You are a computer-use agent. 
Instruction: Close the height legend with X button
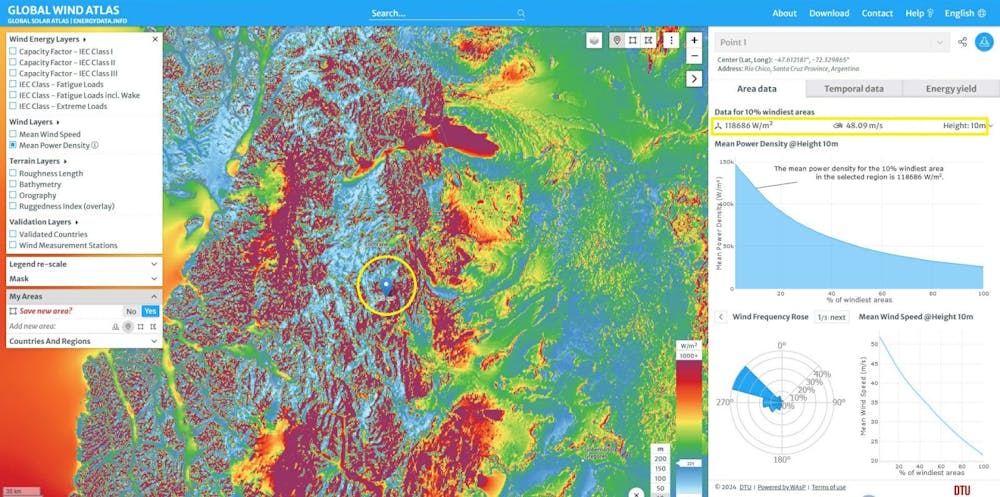pos(636,493)
